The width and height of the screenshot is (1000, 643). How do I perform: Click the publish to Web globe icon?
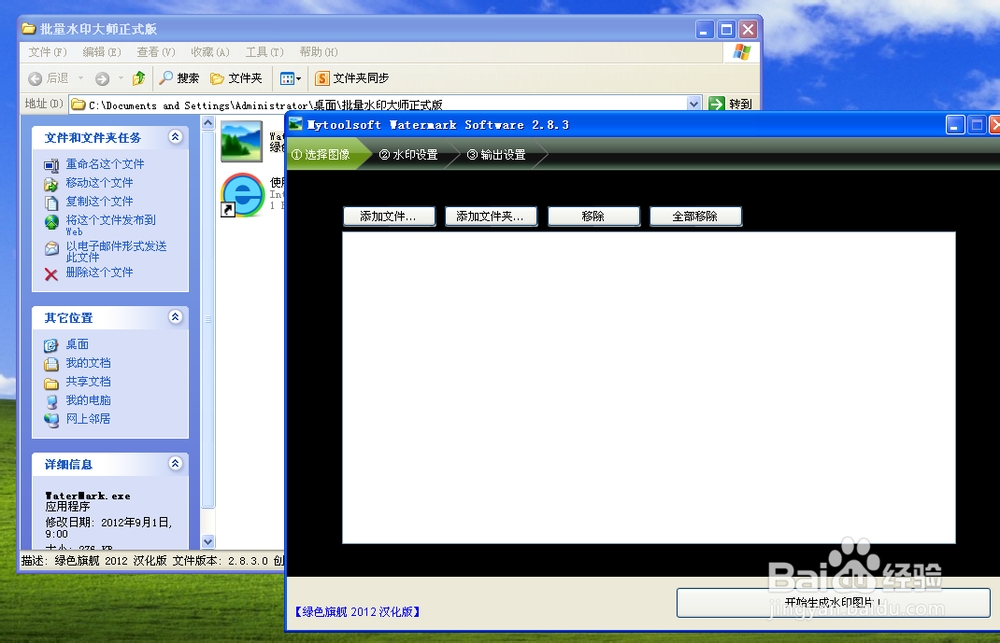coord(51,222)
